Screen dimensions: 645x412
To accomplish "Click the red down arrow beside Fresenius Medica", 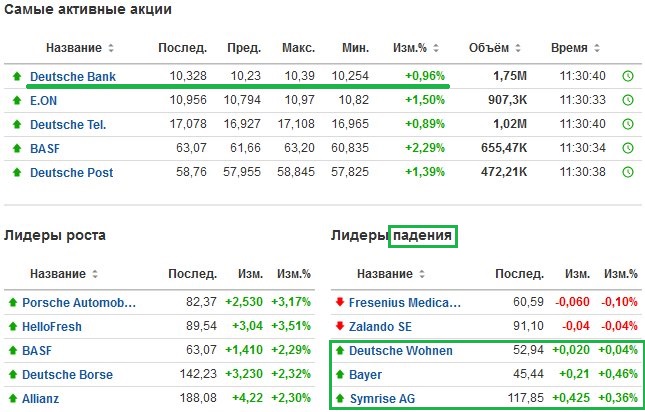I will (340, 302).
